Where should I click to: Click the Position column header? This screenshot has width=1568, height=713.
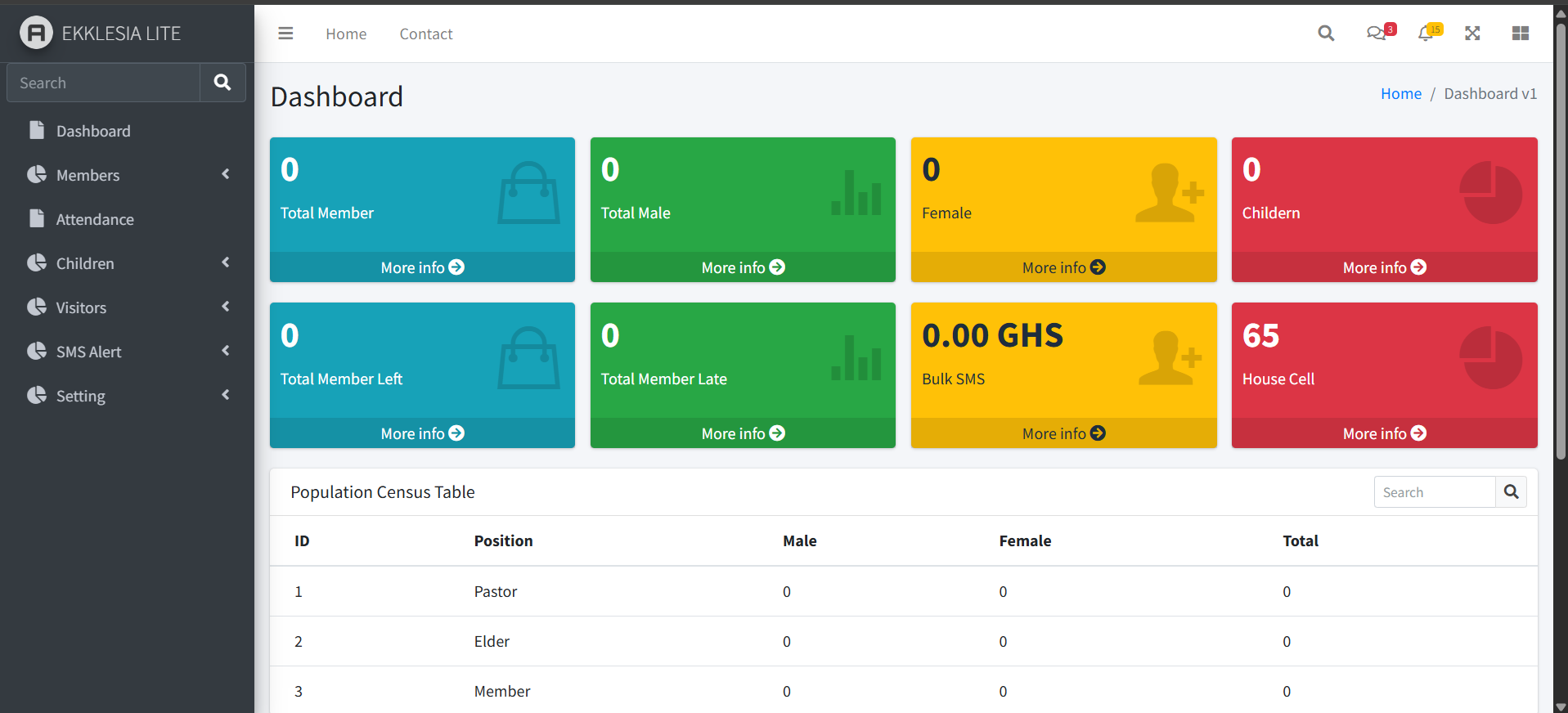tap(503, 540)
